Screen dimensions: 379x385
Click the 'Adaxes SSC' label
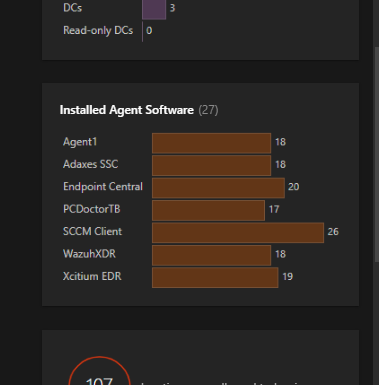91,164
